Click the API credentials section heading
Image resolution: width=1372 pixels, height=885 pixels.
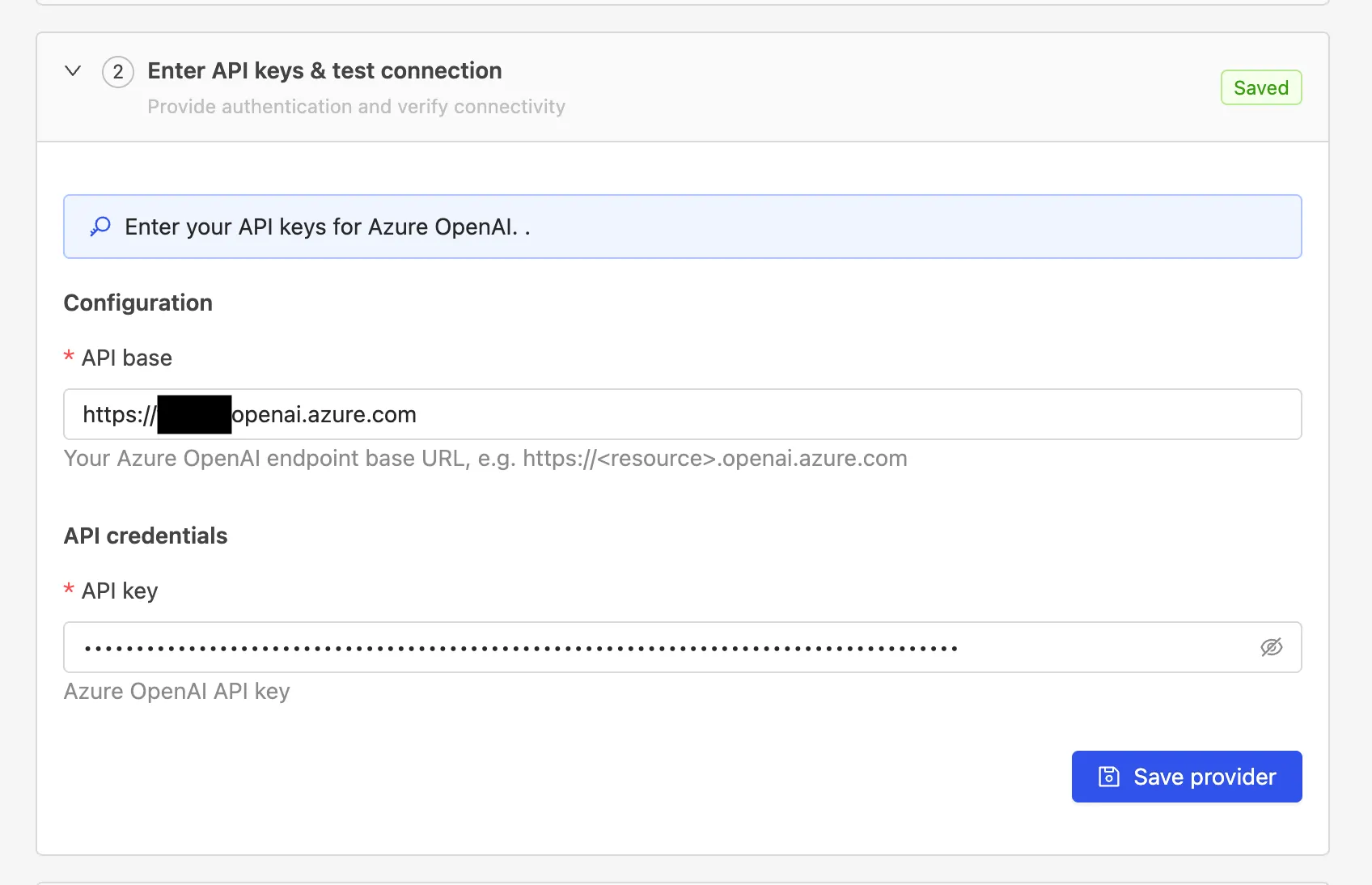coord(146,536)
